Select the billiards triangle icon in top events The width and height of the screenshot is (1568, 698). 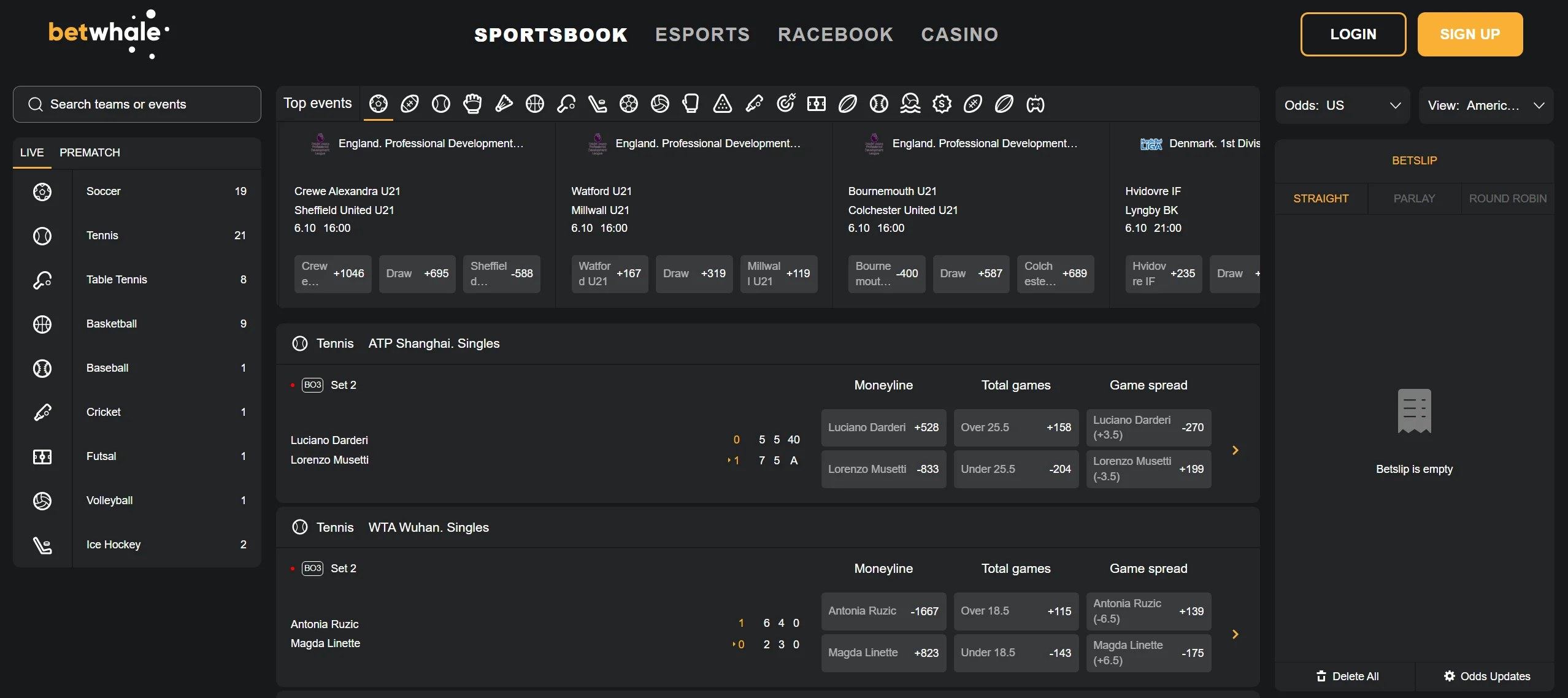coord(723,104)
